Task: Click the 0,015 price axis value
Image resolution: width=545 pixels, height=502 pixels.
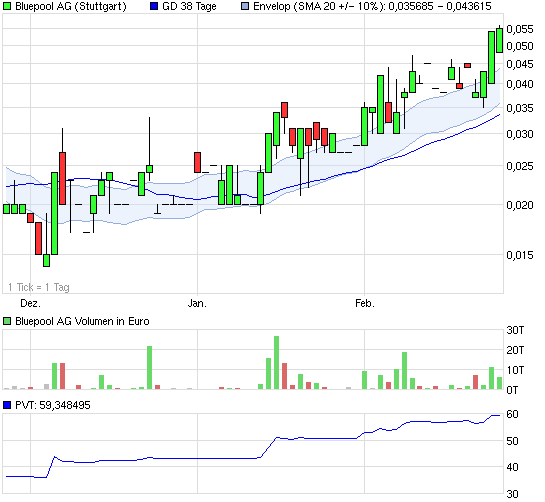Action: 520,255
